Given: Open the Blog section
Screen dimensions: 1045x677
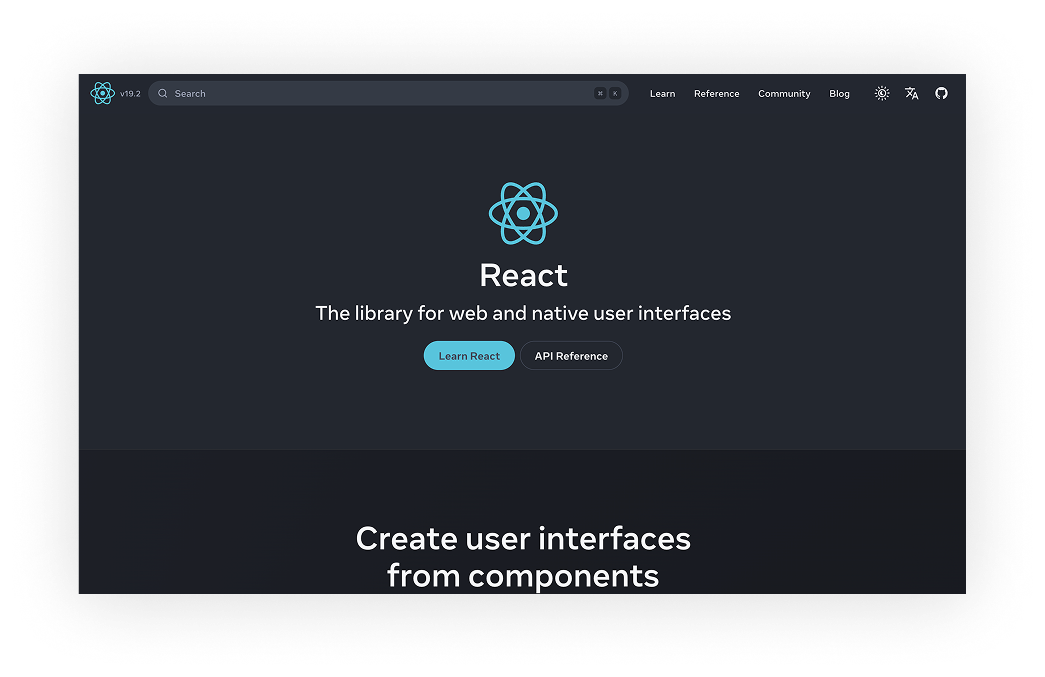Looking at the screenshot, I should [839, 93].
